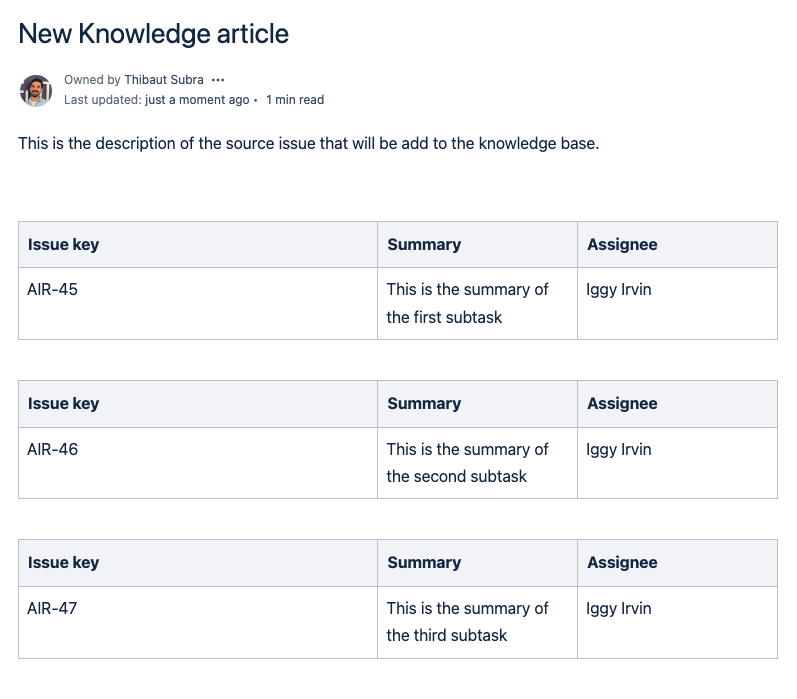Click Iggy Irvin in the AIR-46 row
The image size is (797, 699).
[x=619, y=449]
